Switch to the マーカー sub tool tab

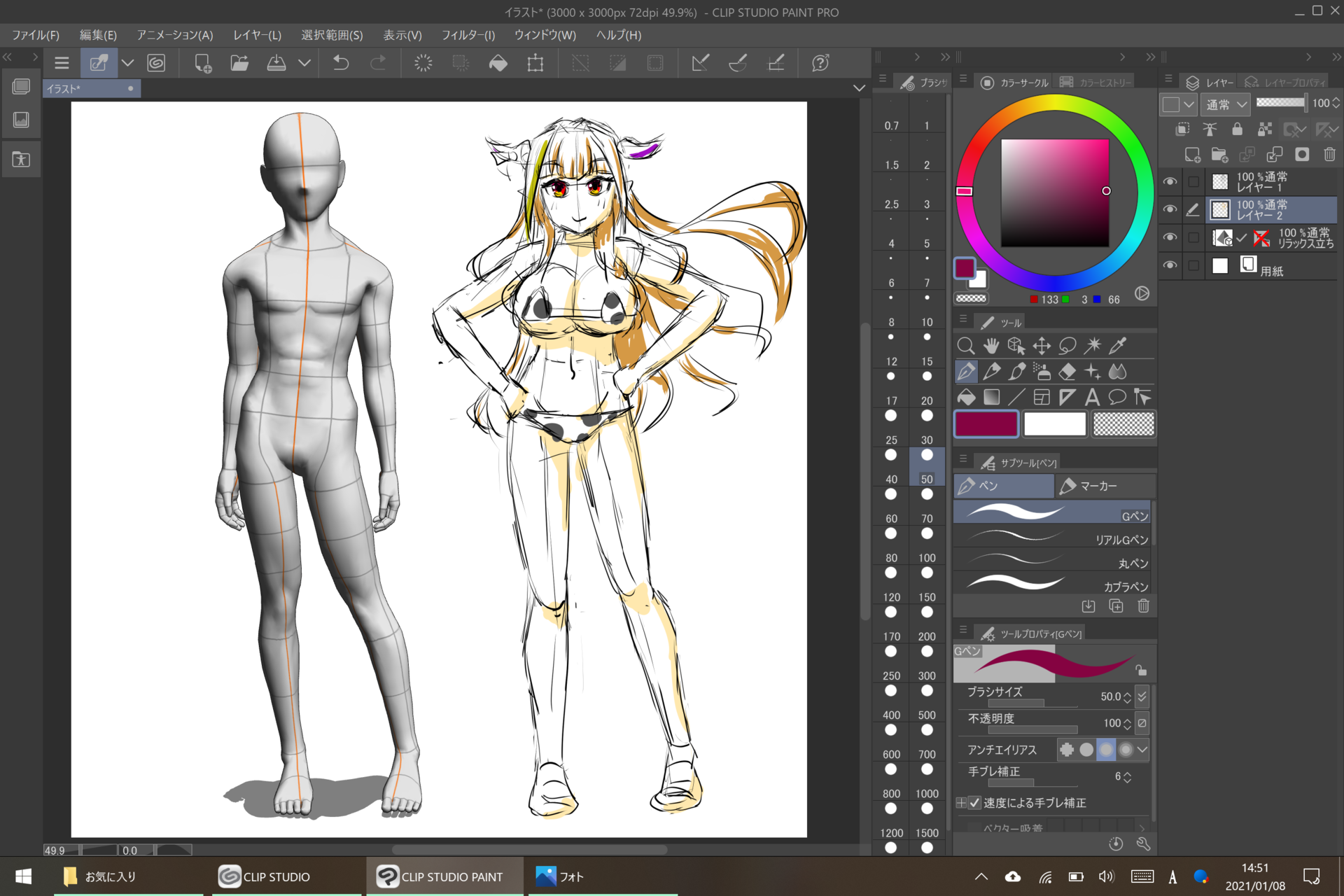(1103, 486)
